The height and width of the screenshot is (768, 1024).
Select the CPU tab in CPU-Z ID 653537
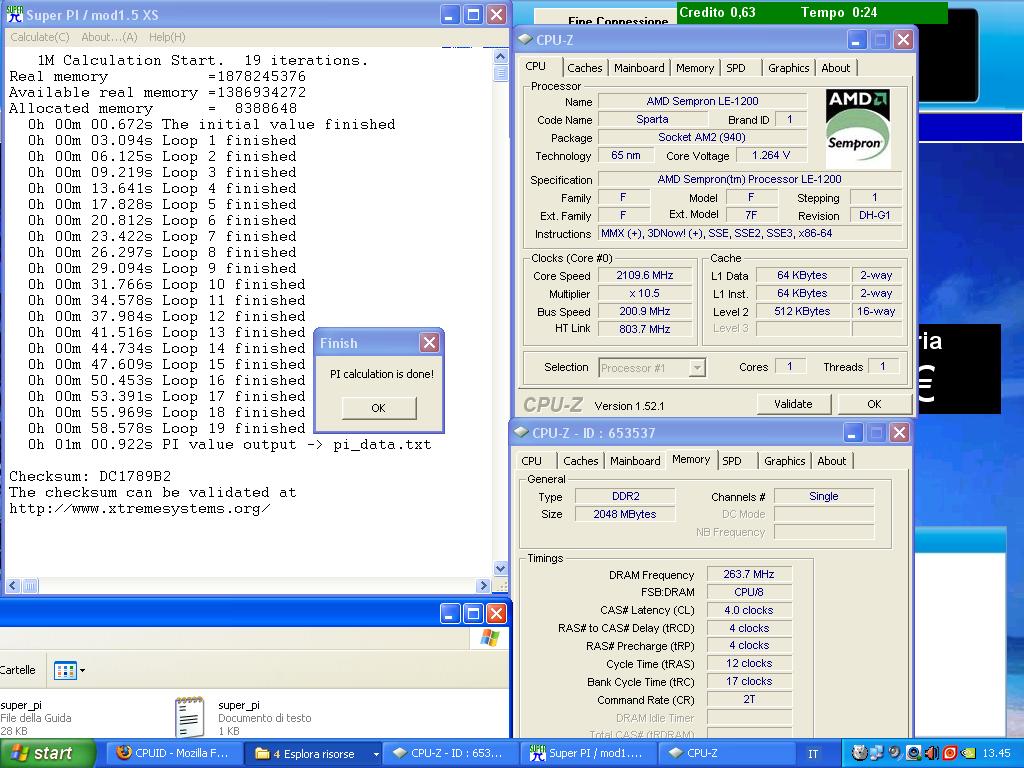[531, 461]
